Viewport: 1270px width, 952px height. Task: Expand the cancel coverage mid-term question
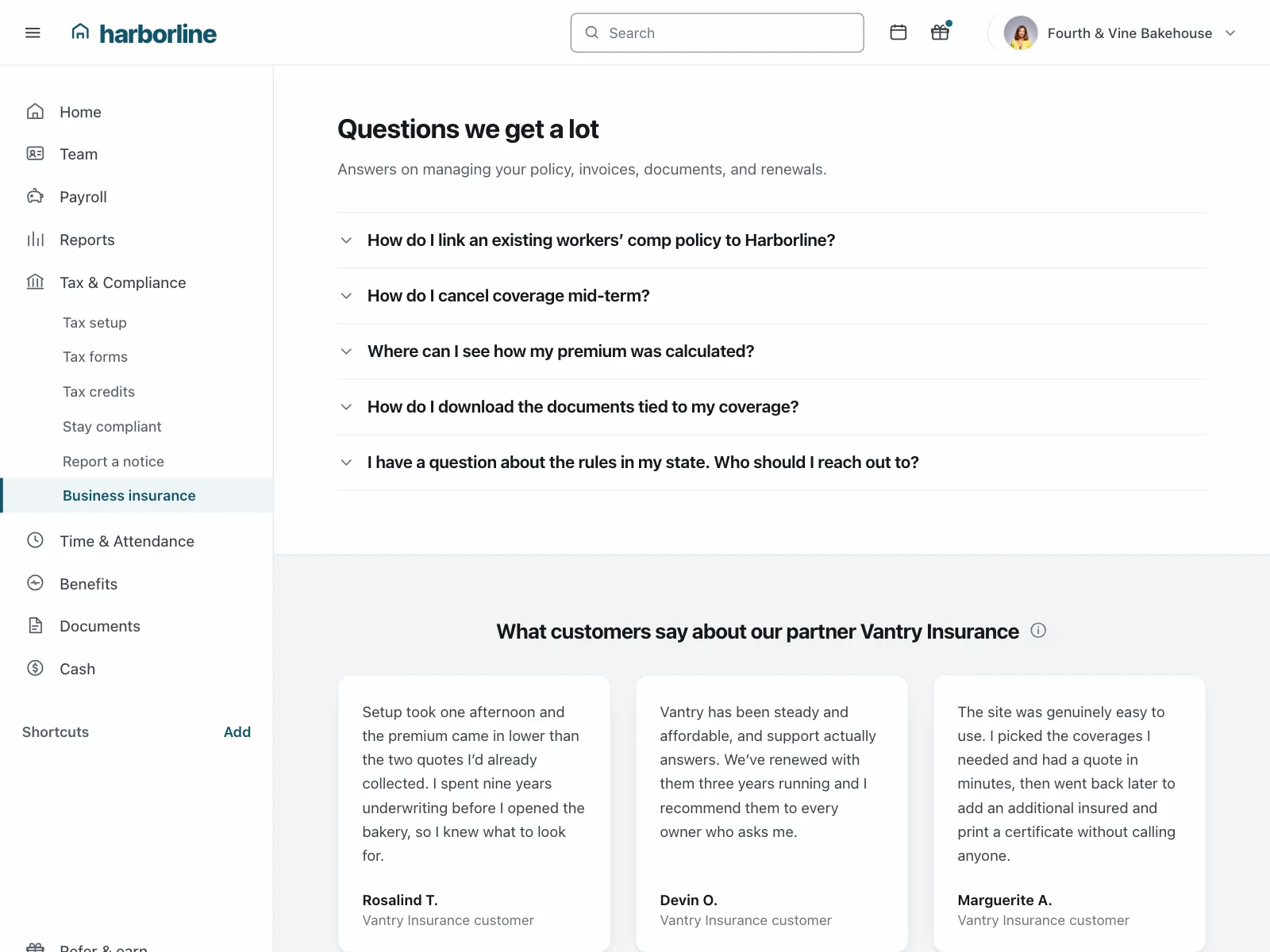tap(772, 296)
